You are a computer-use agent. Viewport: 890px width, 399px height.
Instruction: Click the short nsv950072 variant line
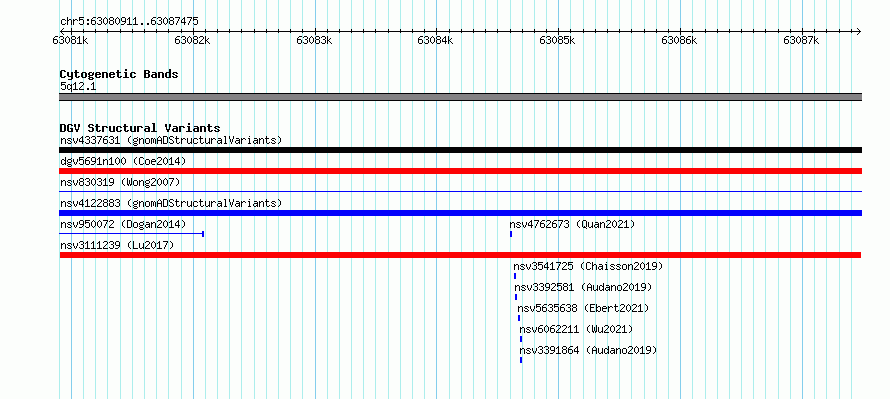(x=132, y=234)
